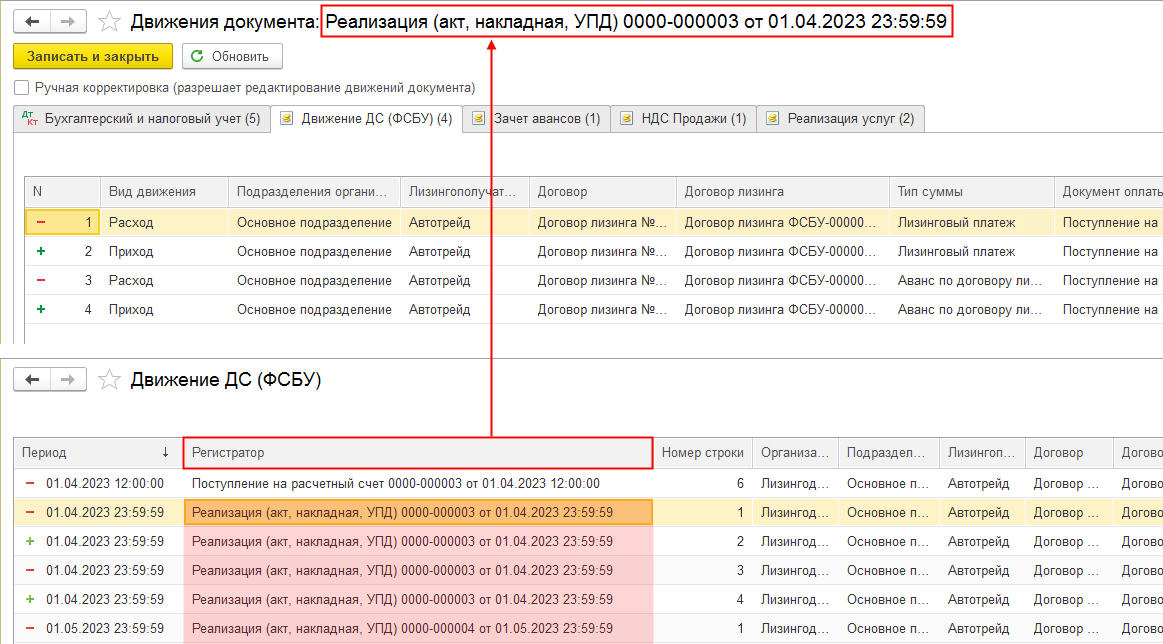Enable the Ручная корректировка checkbox
The width and height of the screenshot is (1163, 644).
click(x=22, y=88)
